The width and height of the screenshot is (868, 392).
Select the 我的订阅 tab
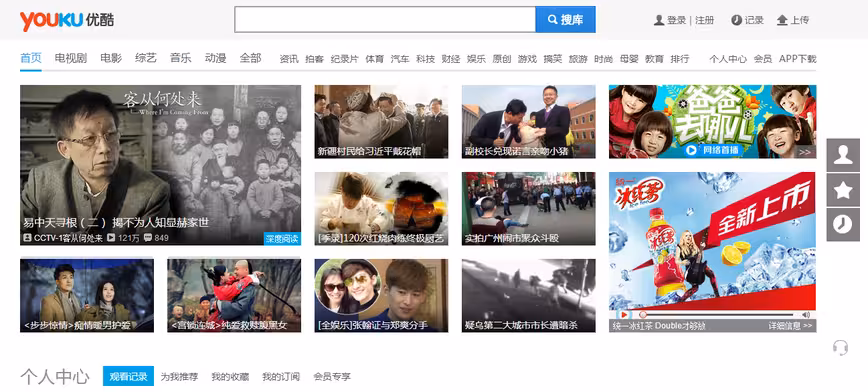pyautogui.click(x=281, y=377)
